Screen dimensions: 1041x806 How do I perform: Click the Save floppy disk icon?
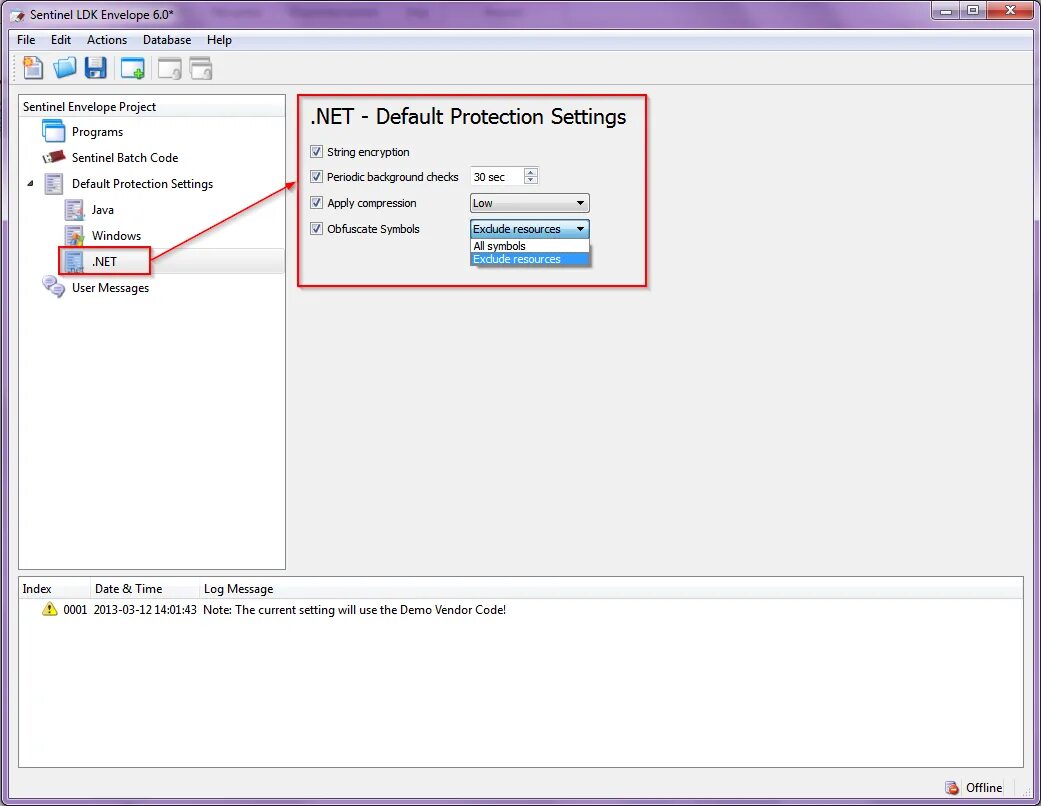[x=96, y=68]
